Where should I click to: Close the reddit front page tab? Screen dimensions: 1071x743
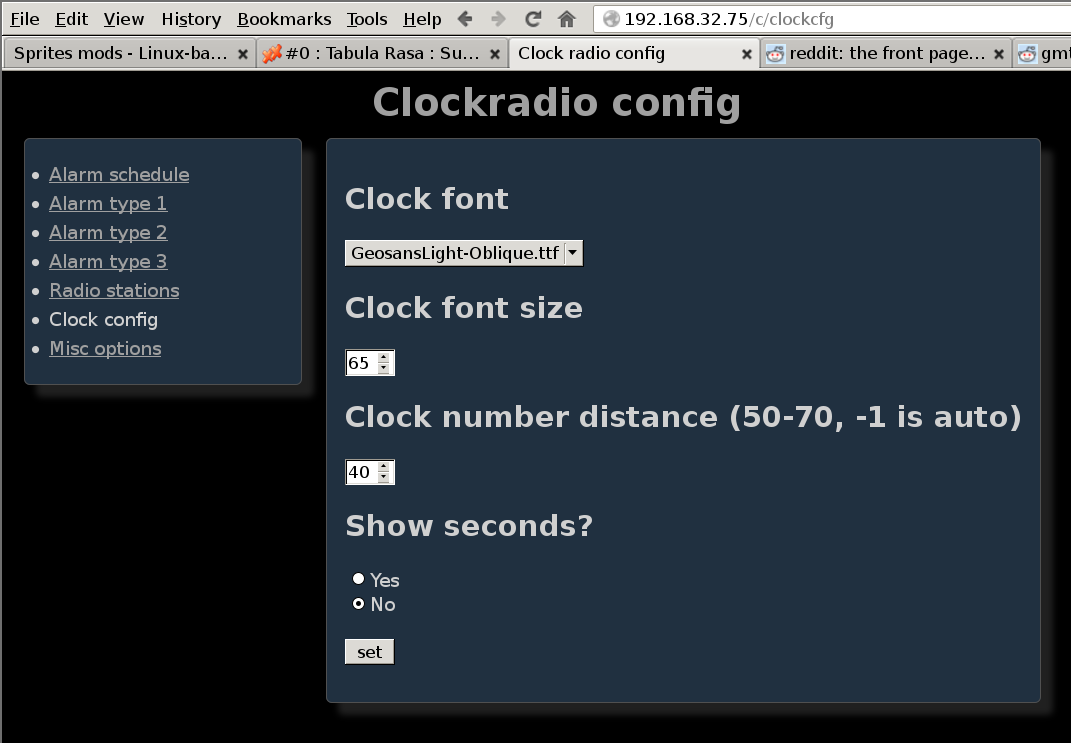(999, 54)
